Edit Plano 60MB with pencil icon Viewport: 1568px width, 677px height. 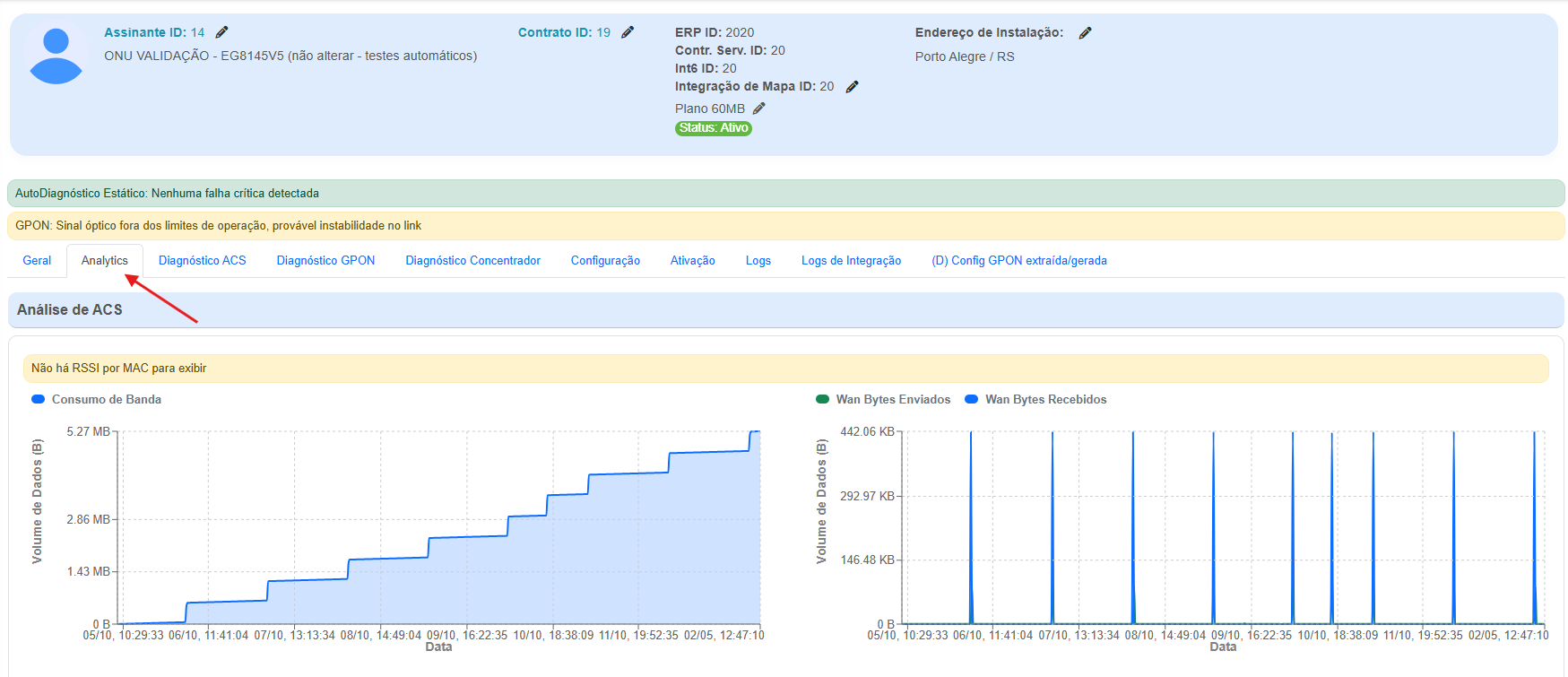coord(758,108)
